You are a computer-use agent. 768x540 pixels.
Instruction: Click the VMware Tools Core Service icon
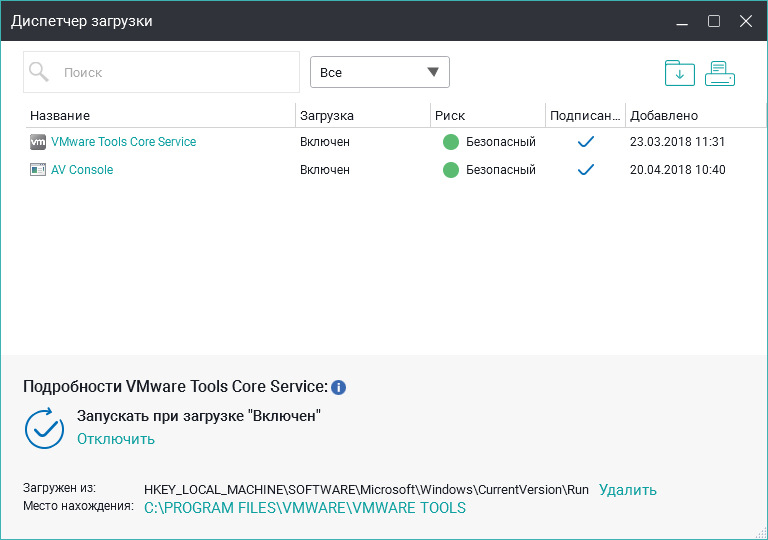pos(38,142)
